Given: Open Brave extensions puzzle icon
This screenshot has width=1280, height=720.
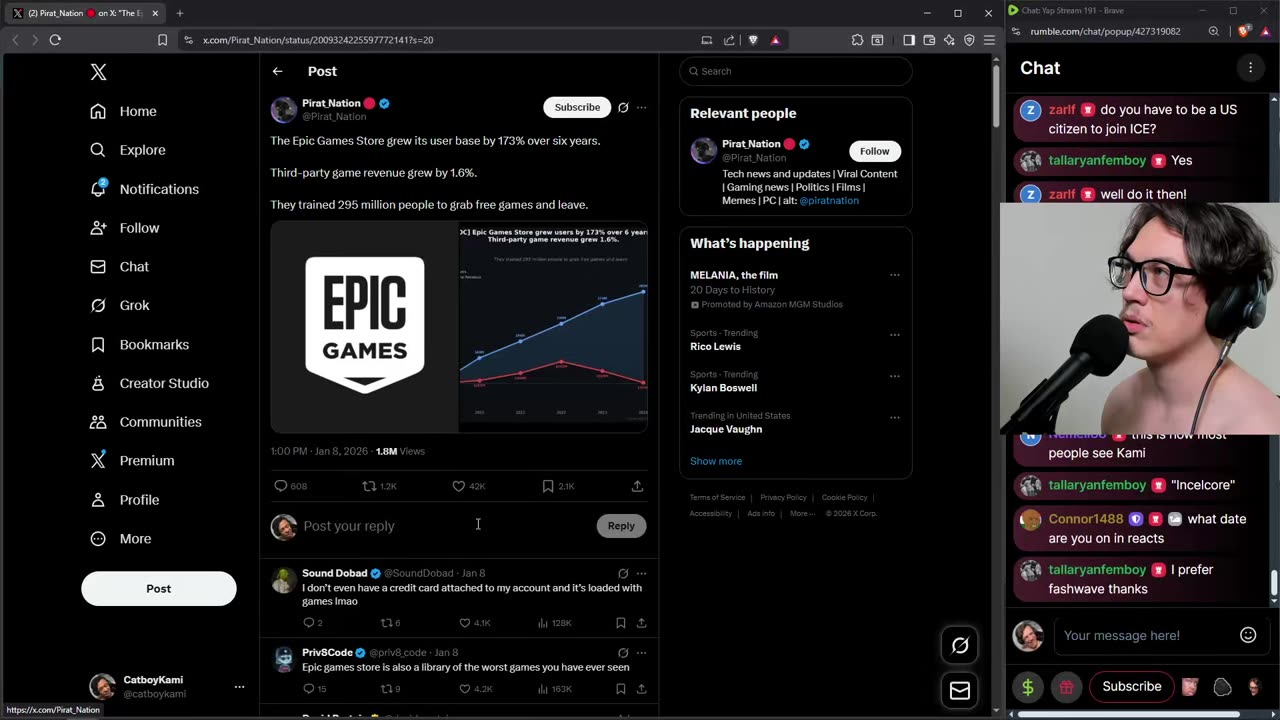Looking at the screenshot, I should (857, 40).
